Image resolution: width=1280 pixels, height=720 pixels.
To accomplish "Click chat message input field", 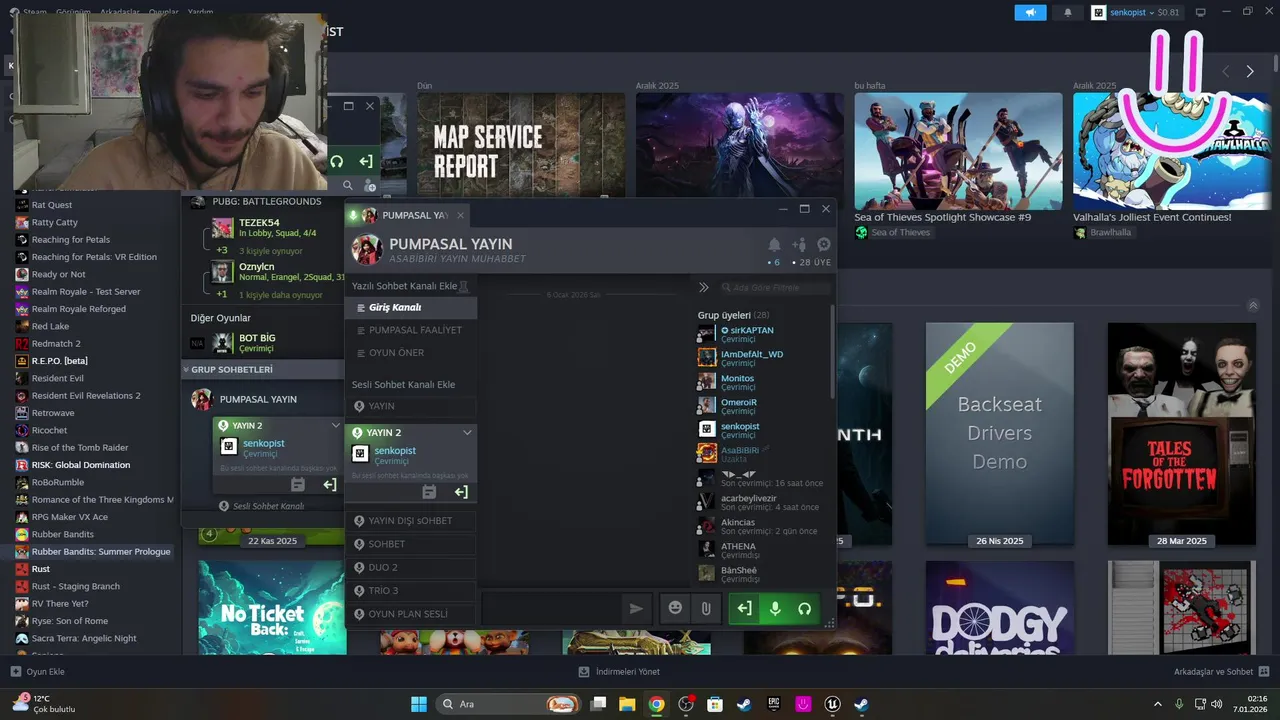I will point(550,608).
